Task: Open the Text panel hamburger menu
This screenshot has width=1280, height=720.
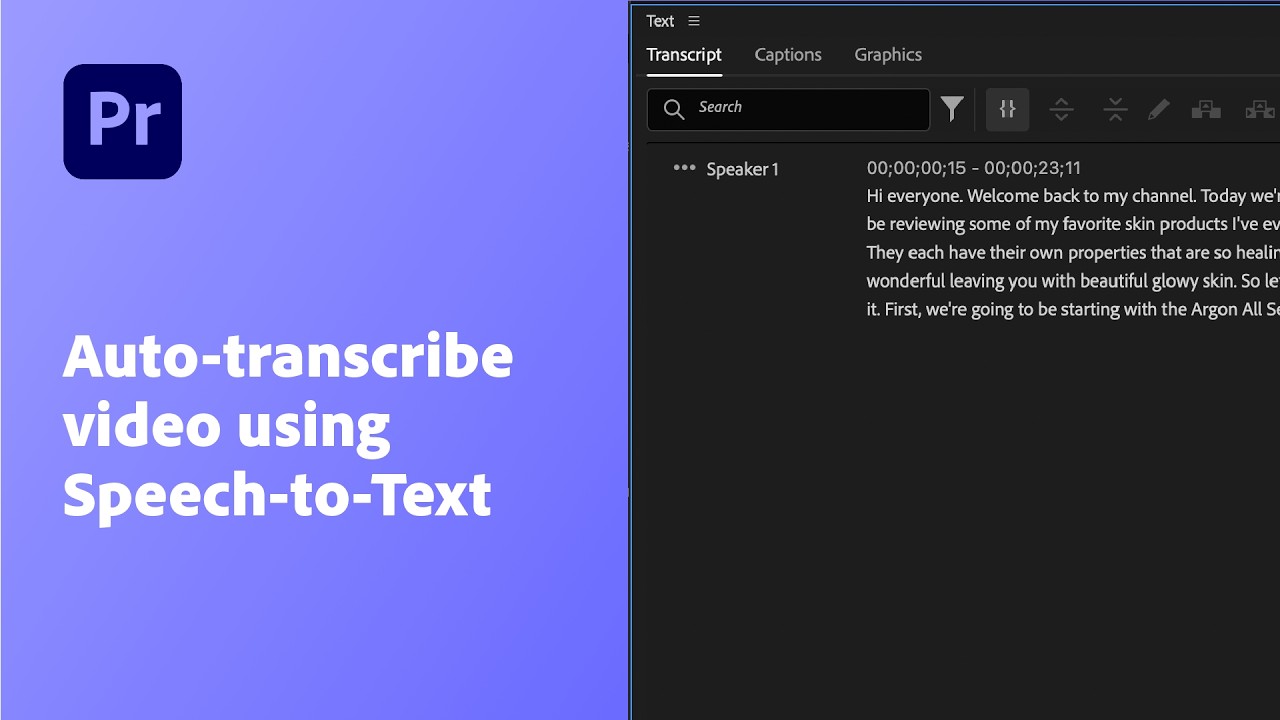Action: [x=694, y=21]
